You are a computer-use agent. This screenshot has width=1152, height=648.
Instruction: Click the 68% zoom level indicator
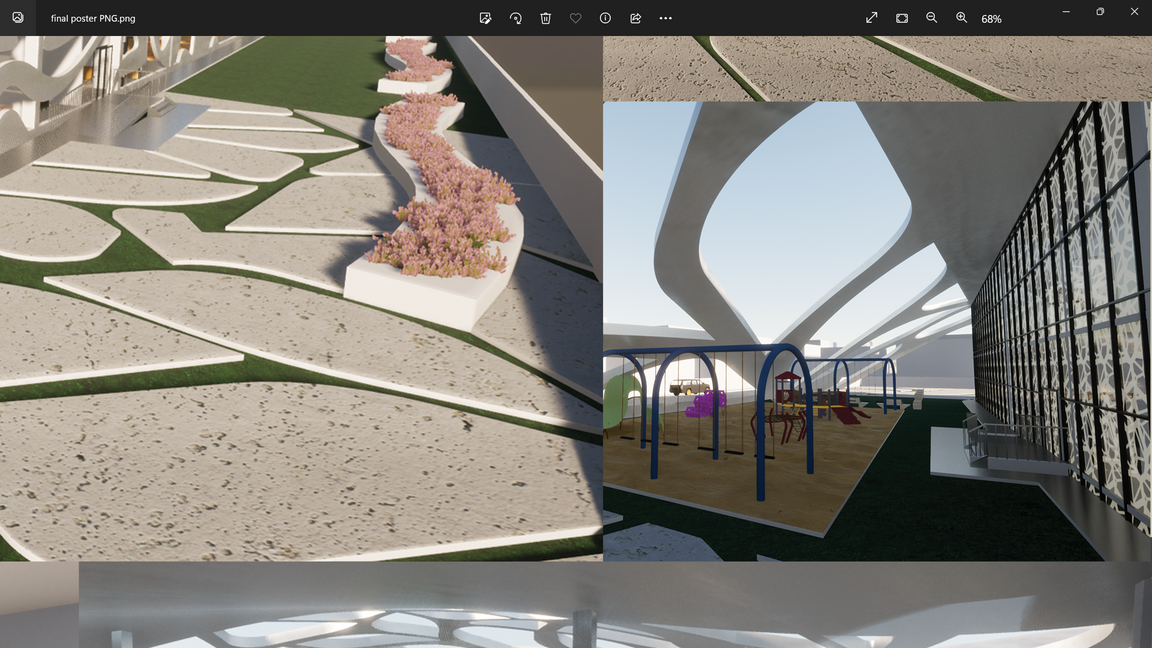click(x=991, y=19)
